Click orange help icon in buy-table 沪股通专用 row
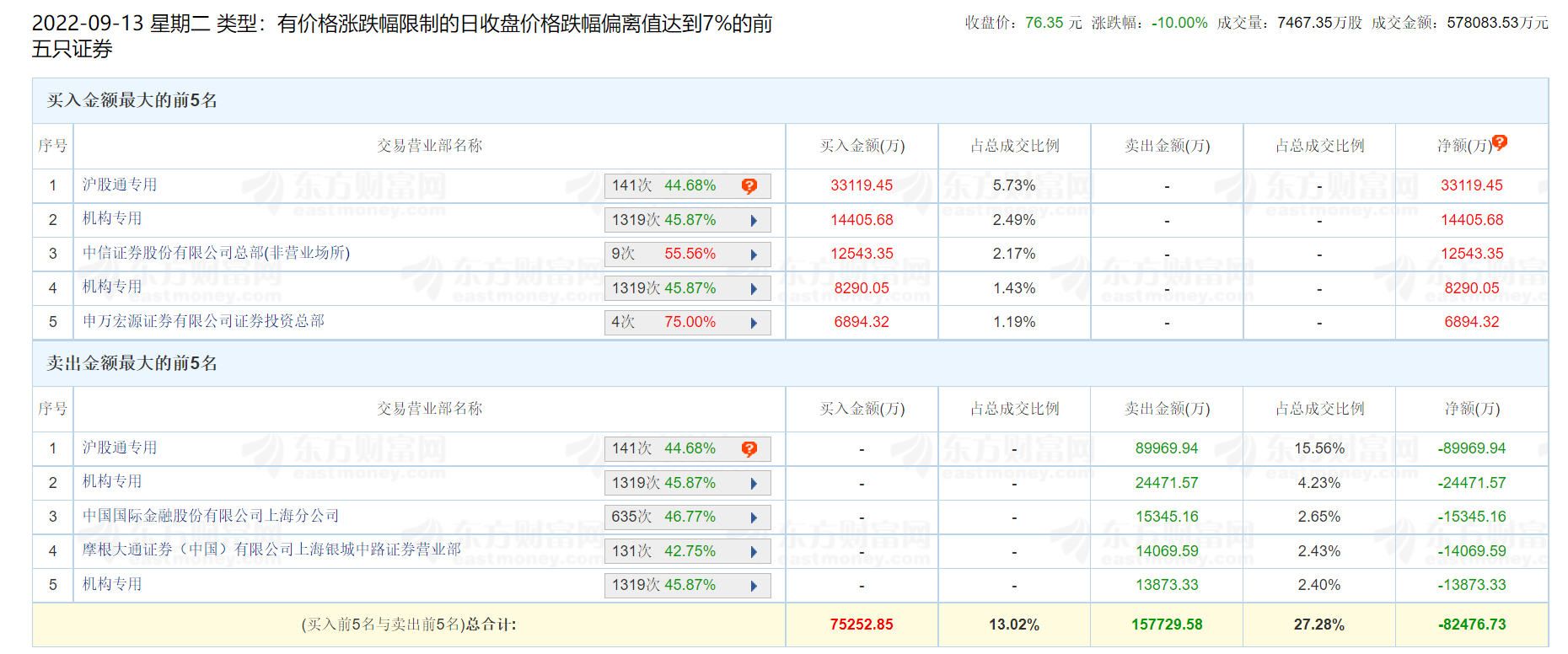 [x=749, y=186]
